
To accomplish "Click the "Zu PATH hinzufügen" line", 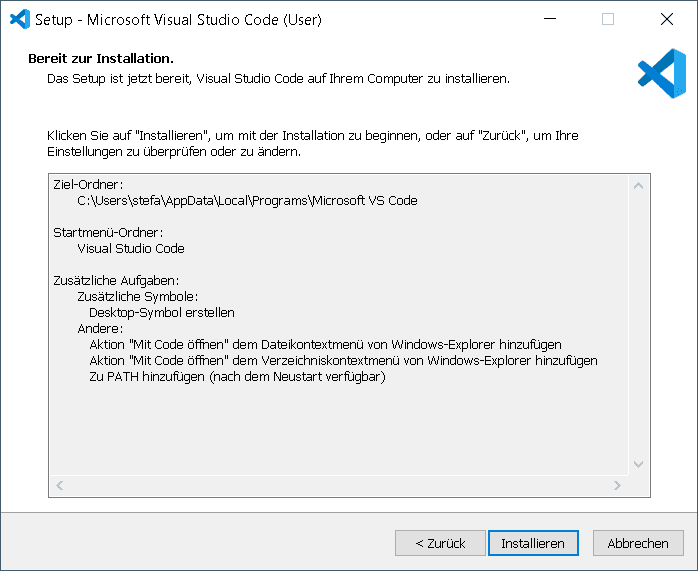I will click(x=237, y=376).
